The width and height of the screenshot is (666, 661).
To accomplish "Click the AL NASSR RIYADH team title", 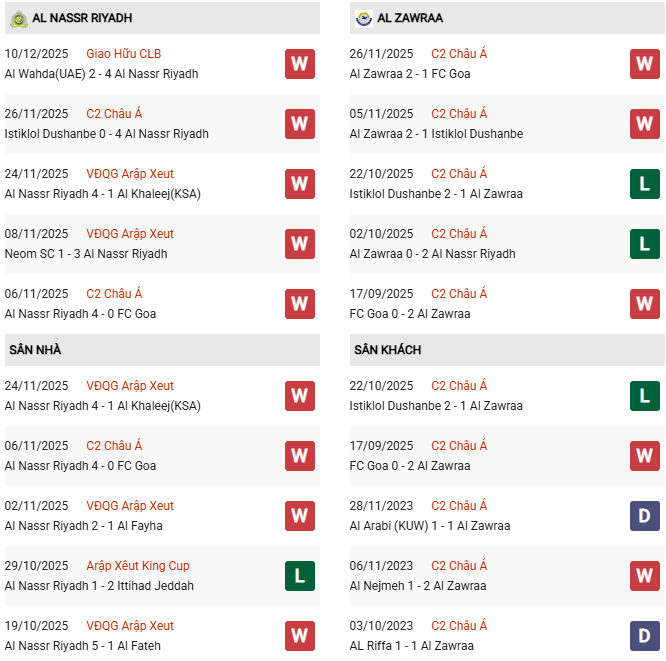I will (x=82, y=18).
